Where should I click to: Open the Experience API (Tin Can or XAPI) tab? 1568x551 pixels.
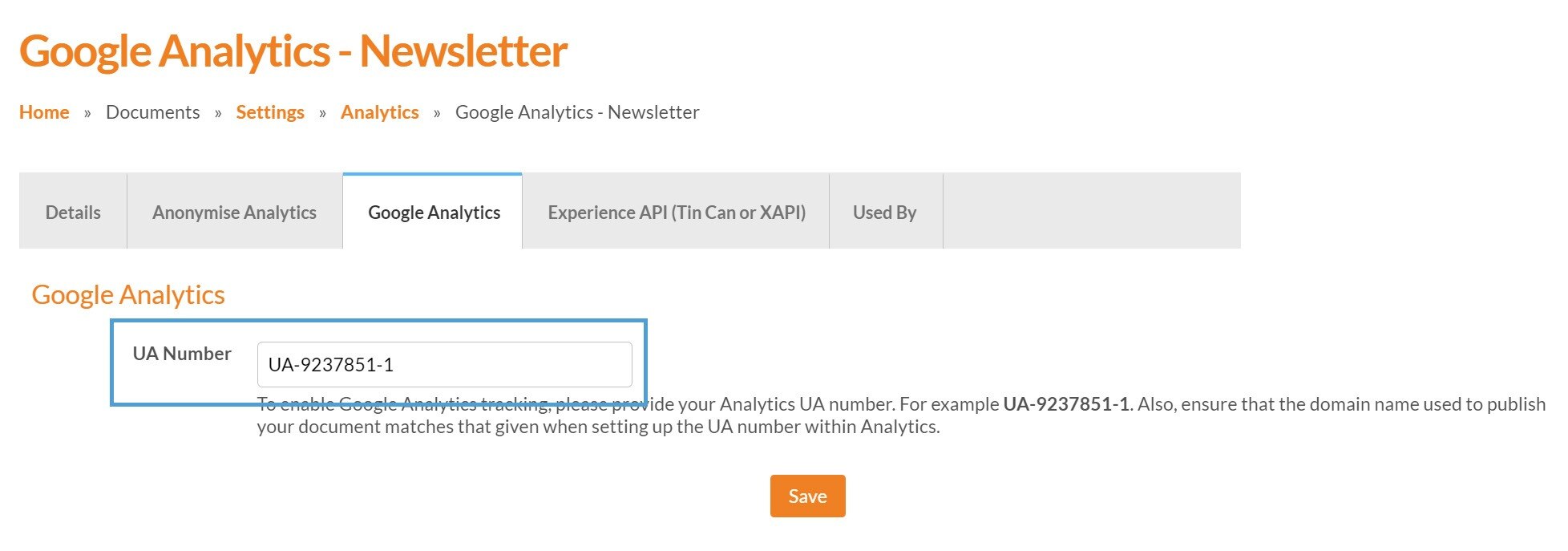click(x=677, y=213)
